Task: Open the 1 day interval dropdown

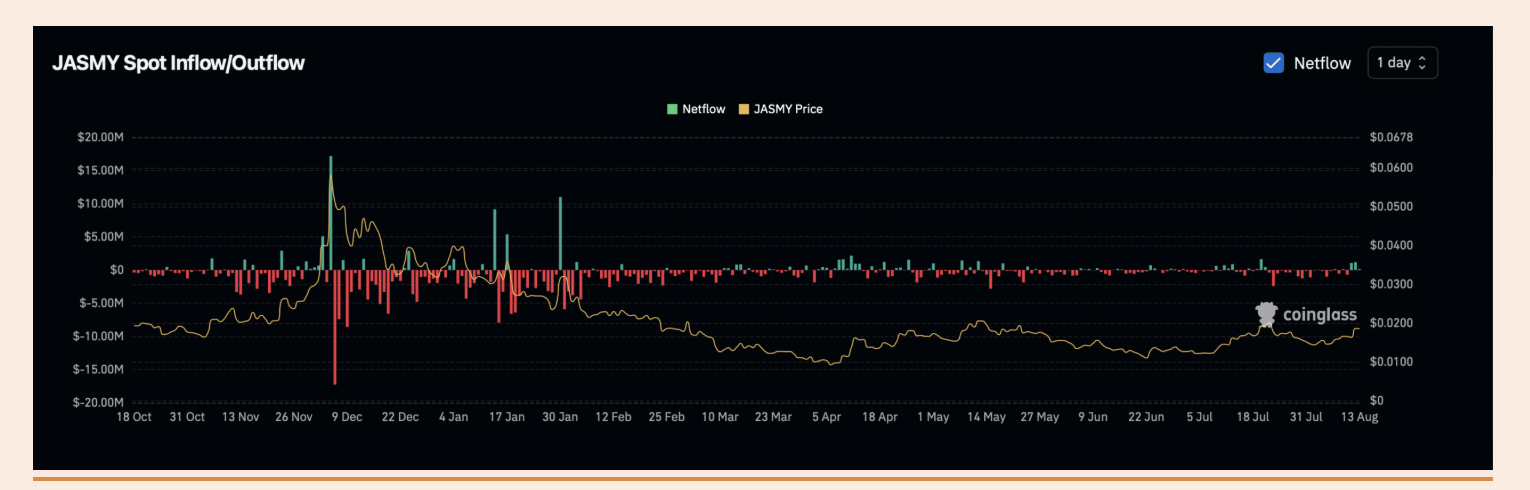Action: point(1402,62)
